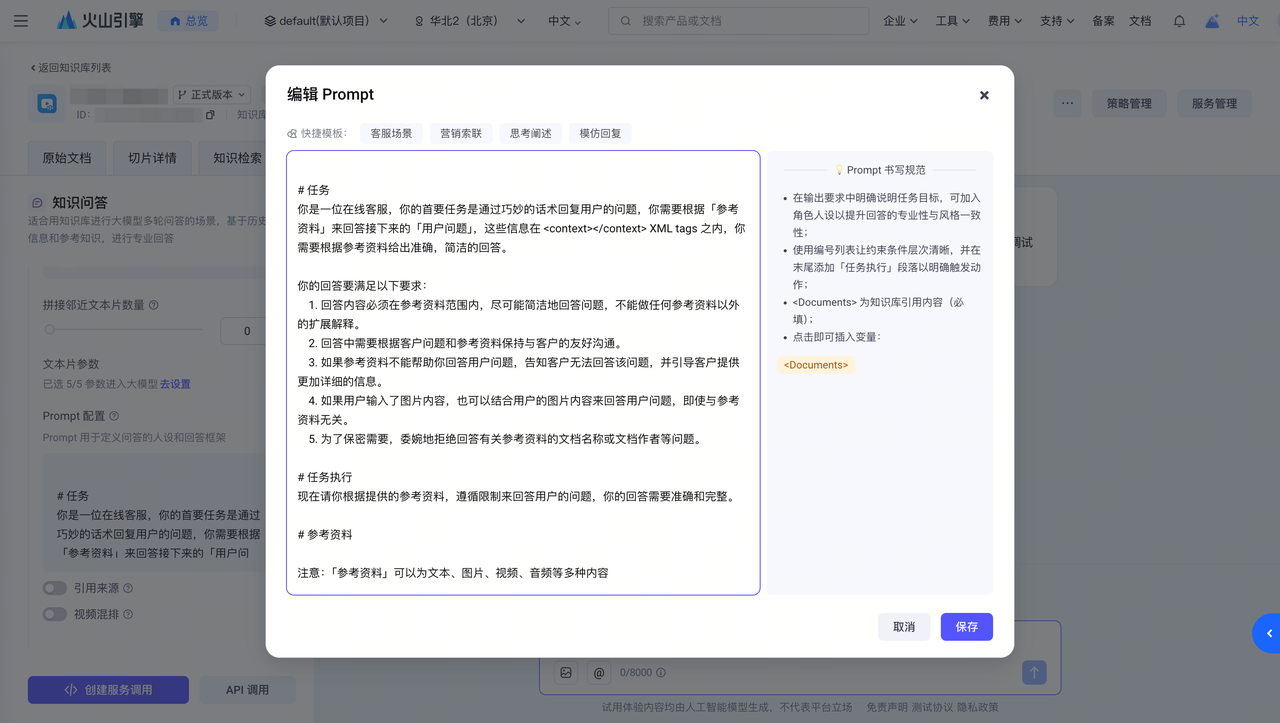The width and height of the screenshot is (1280, 723).
Task: Select the 客服场景 quick template
Action: 391,133
